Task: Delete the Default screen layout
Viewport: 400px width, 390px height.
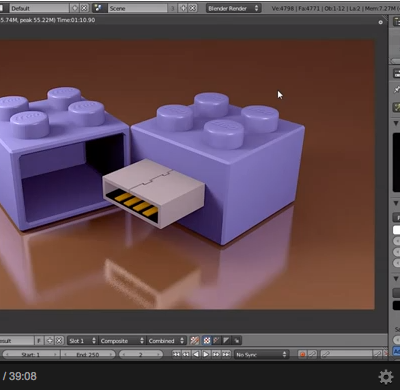Action: pyautogui.click(x=84, y=8)
